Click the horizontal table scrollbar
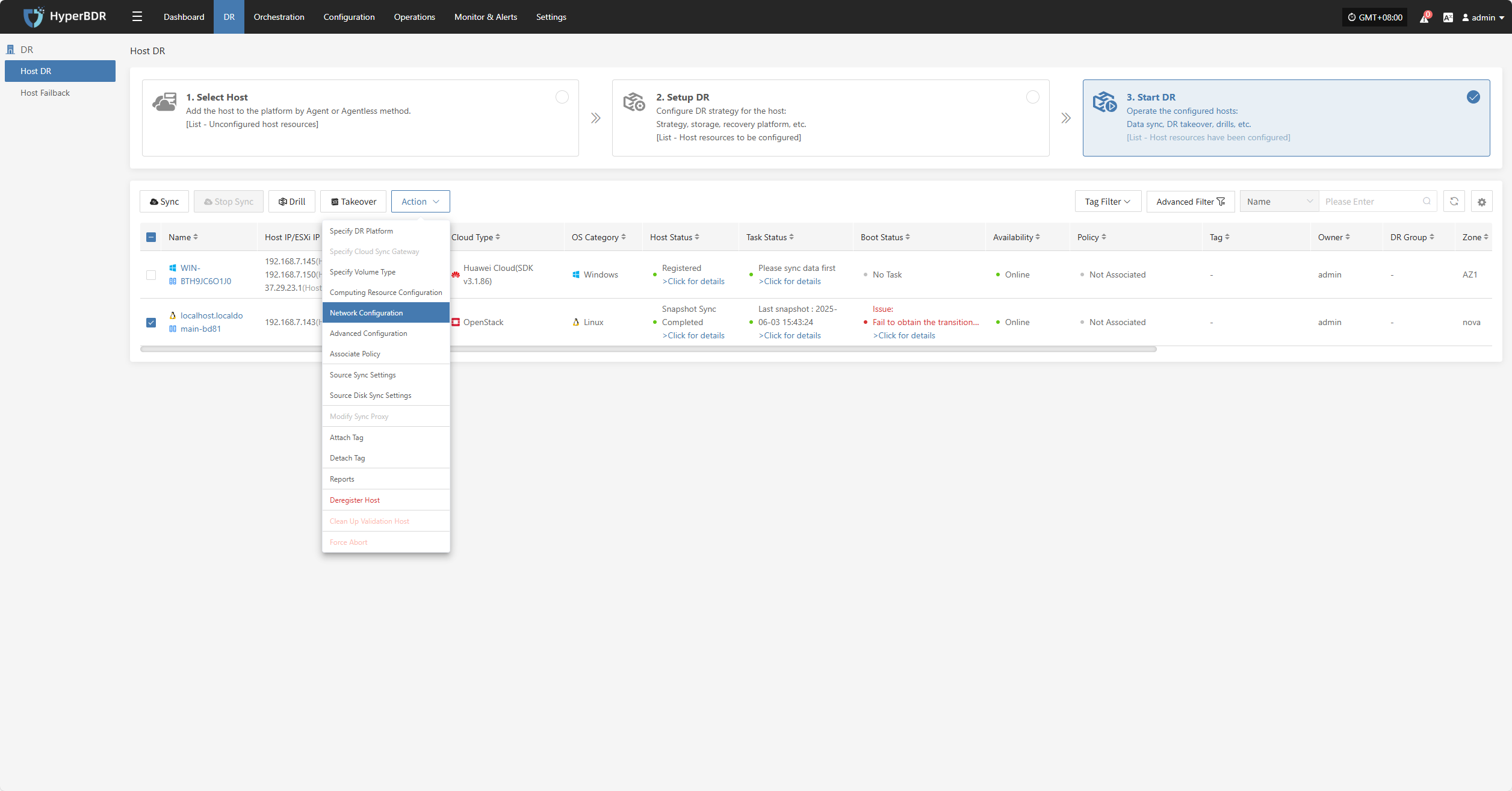The width and height of the screenshot is (1512, 791). [x=648, y=349]
